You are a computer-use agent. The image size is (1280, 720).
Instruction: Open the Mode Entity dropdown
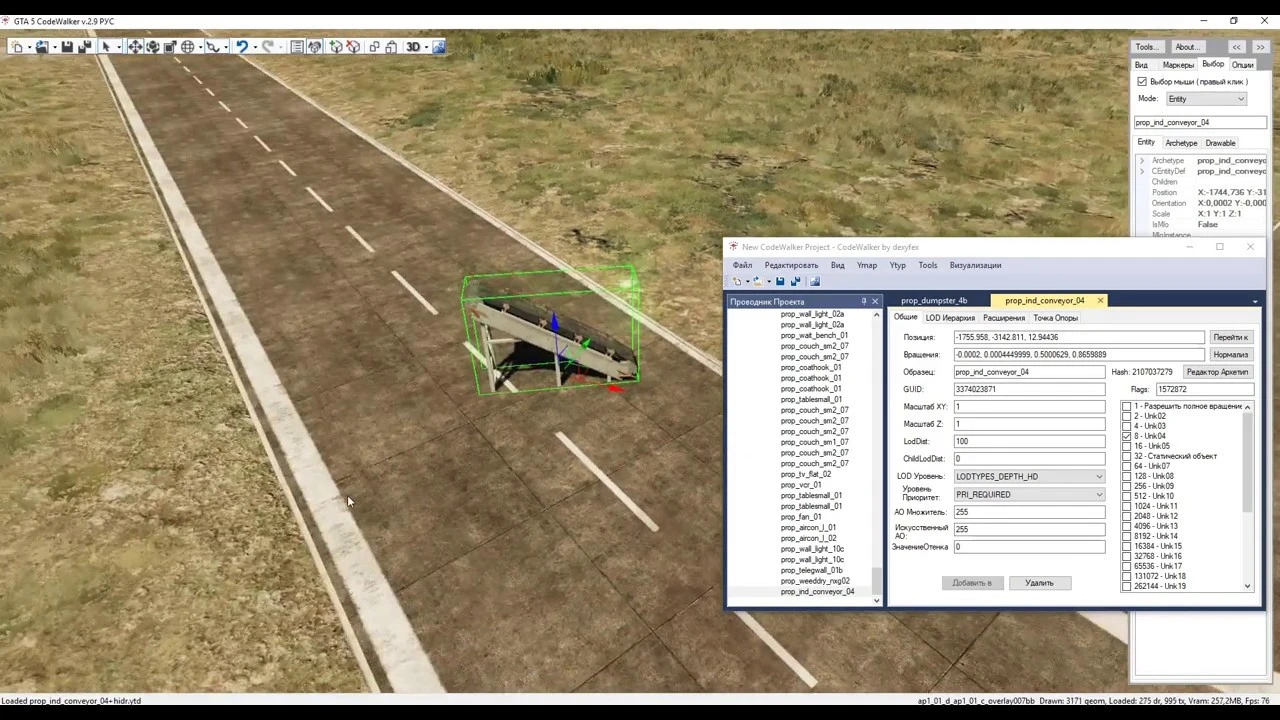tap(1206, 99)
